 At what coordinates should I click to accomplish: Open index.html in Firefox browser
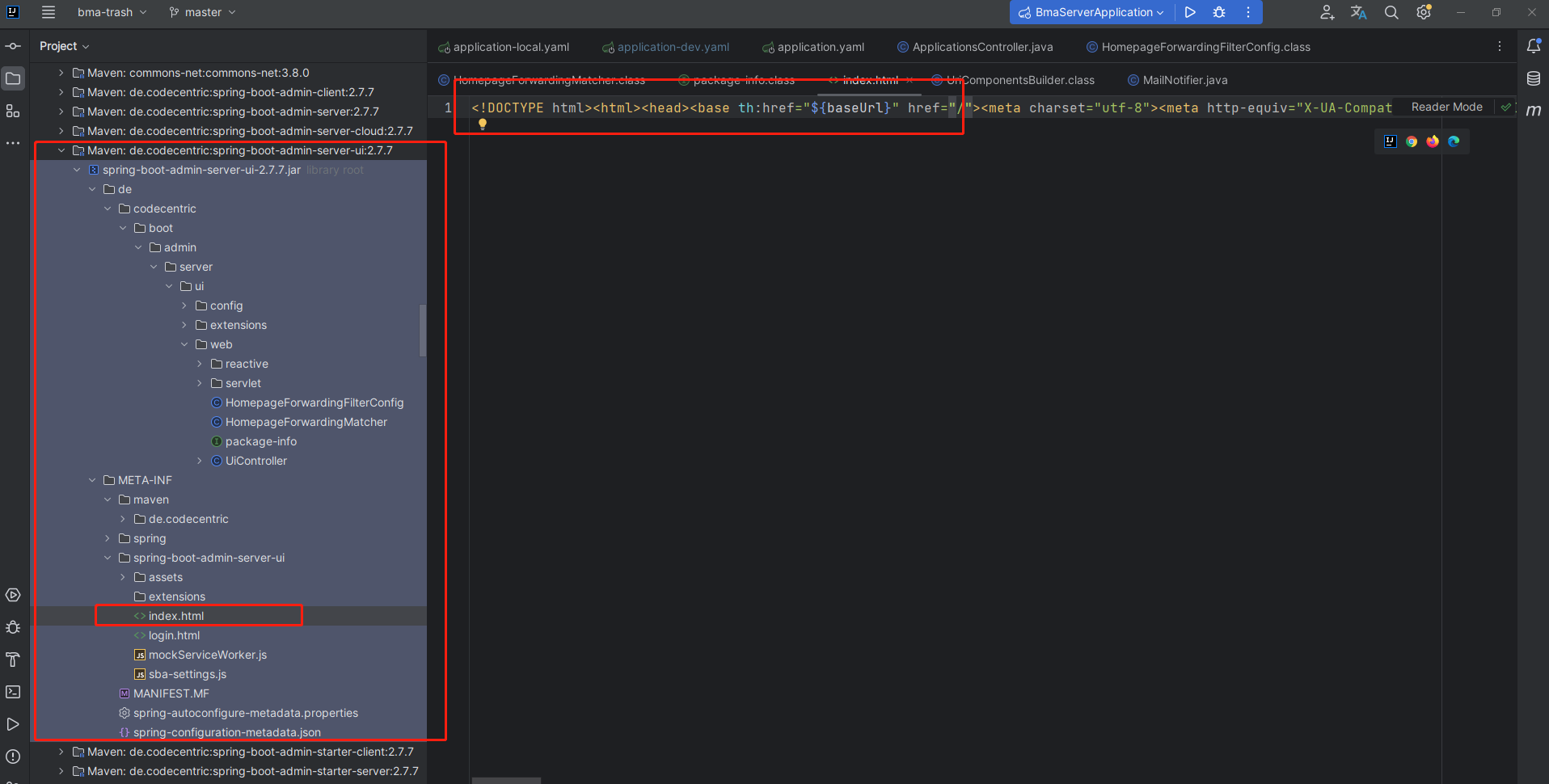coord(1433,141)
